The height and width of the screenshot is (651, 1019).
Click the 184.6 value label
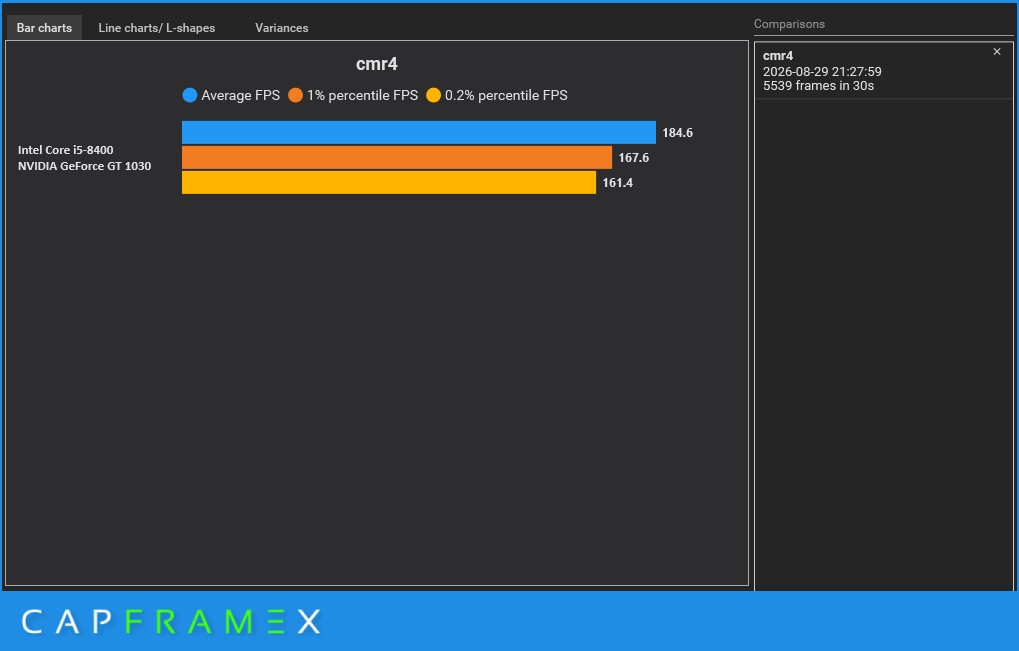coord(677,133)
